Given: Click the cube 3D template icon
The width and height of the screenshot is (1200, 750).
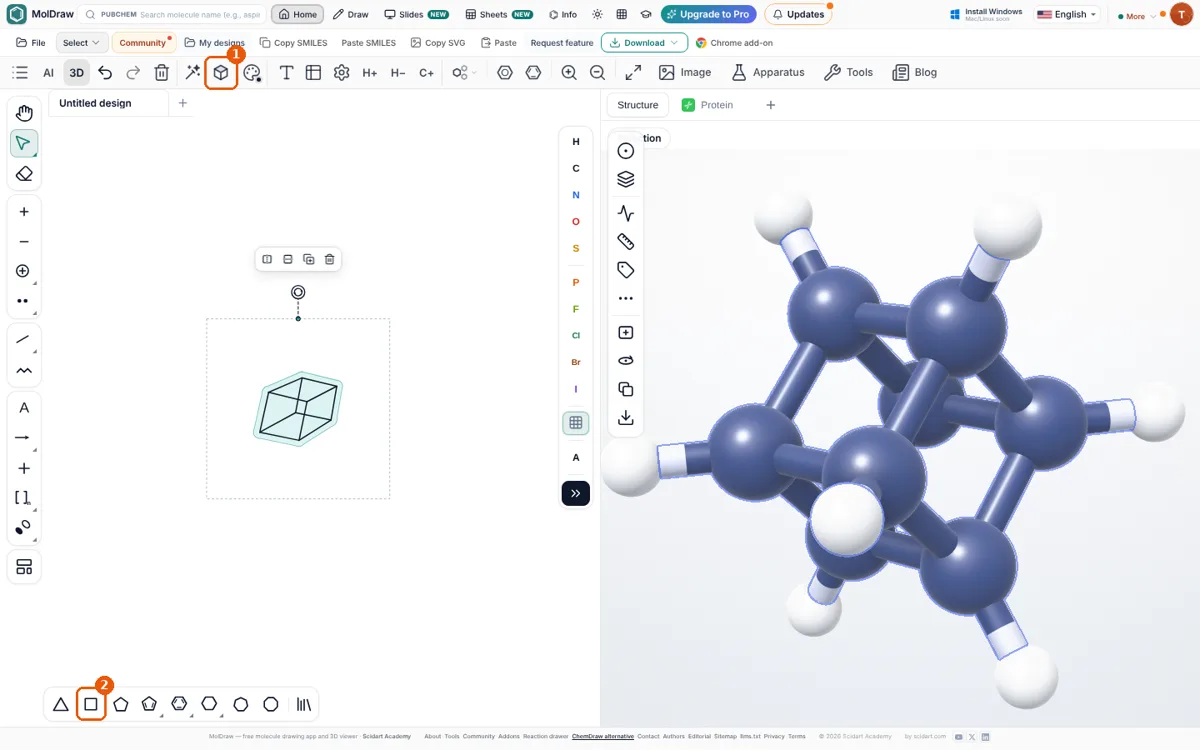Looking at the screenshot, I should 221,73.
